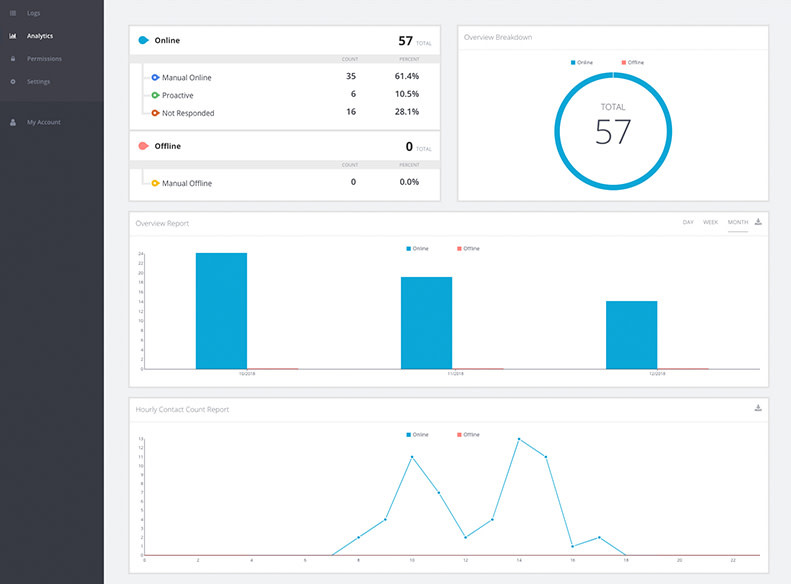
Task: Click the 10/2018 Online bar
Action: [221, 311]
